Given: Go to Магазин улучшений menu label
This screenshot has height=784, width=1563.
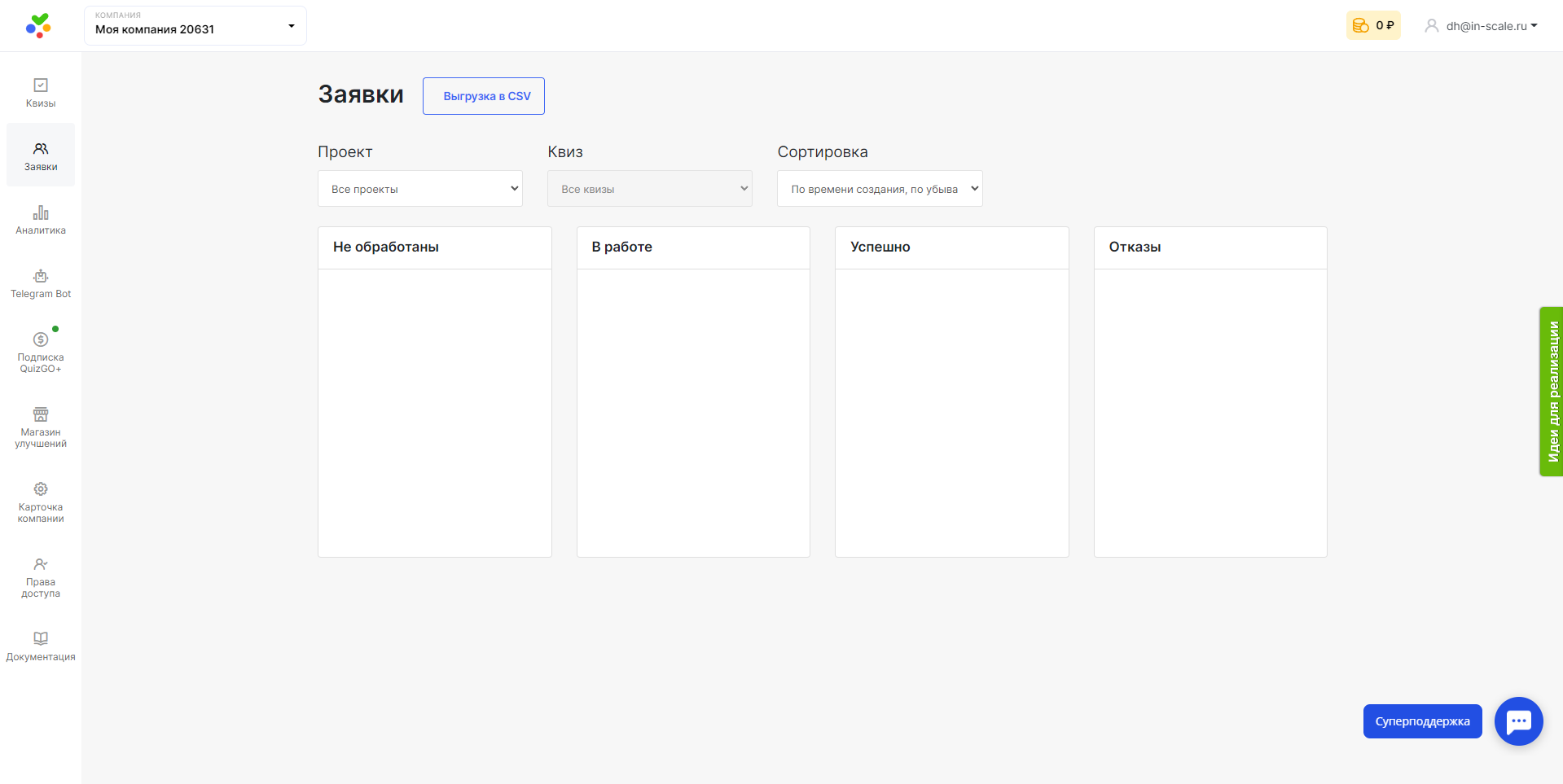Looking at the screenshot, I should [41, 438].
